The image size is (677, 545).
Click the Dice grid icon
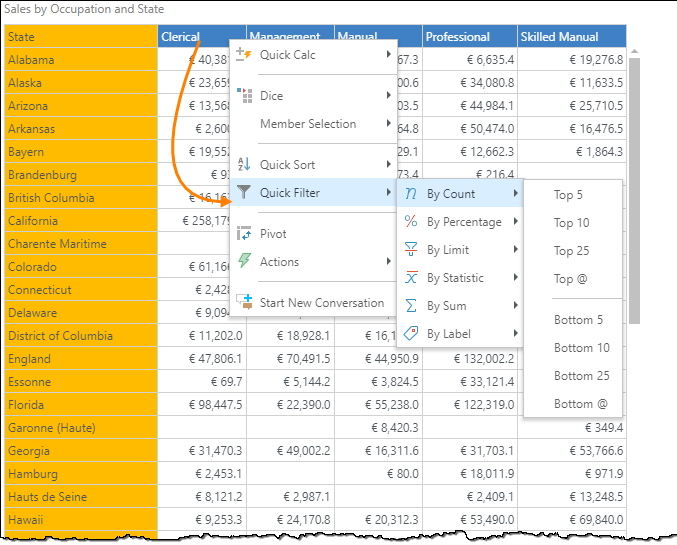[244, 95]
